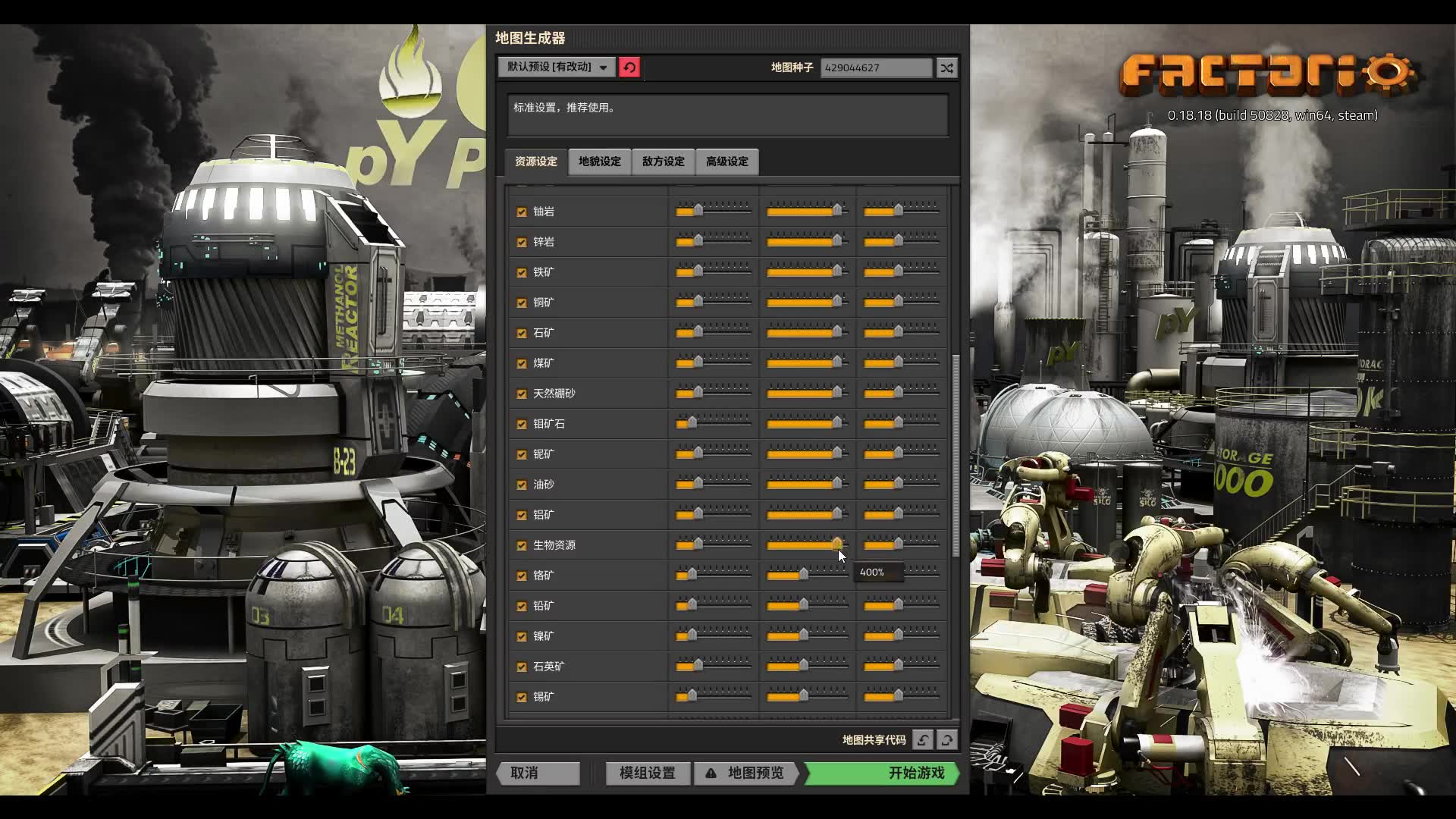
Task: Click the 铬矿 size slider handle
Action: point(803,574)
